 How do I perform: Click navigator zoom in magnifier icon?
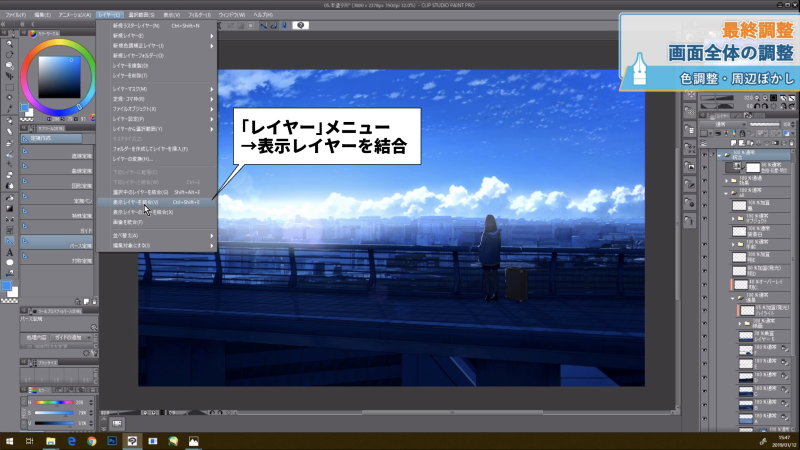pyautogui.click(x=765, y=97)
